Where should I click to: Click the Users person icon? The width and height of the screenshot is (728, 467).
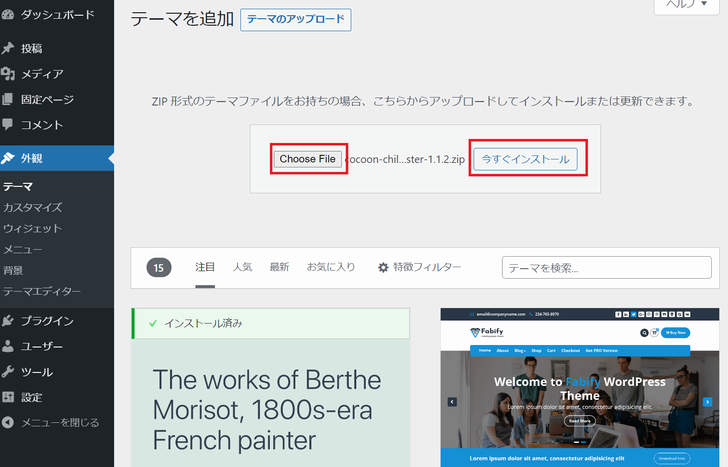8,347
